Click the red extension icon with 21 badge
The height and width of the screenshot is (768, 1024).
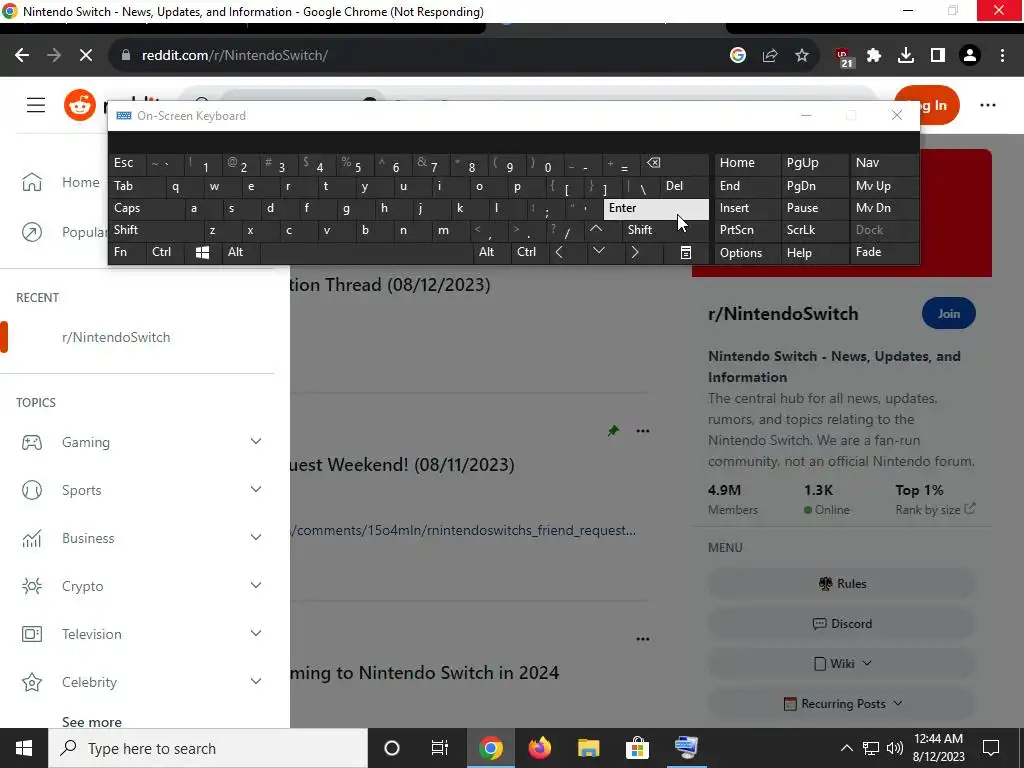844,57
